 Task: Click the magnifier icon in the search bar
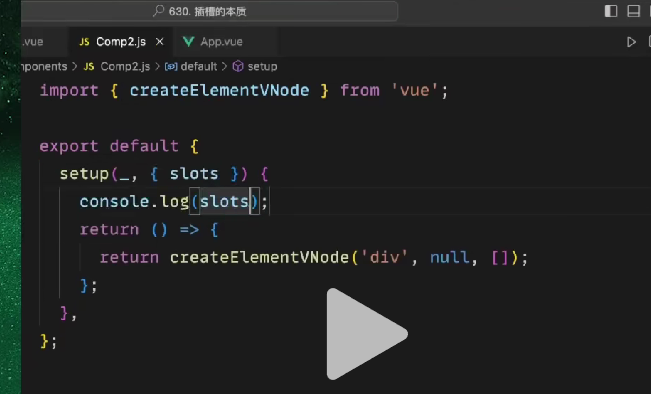tap(158, 11)
